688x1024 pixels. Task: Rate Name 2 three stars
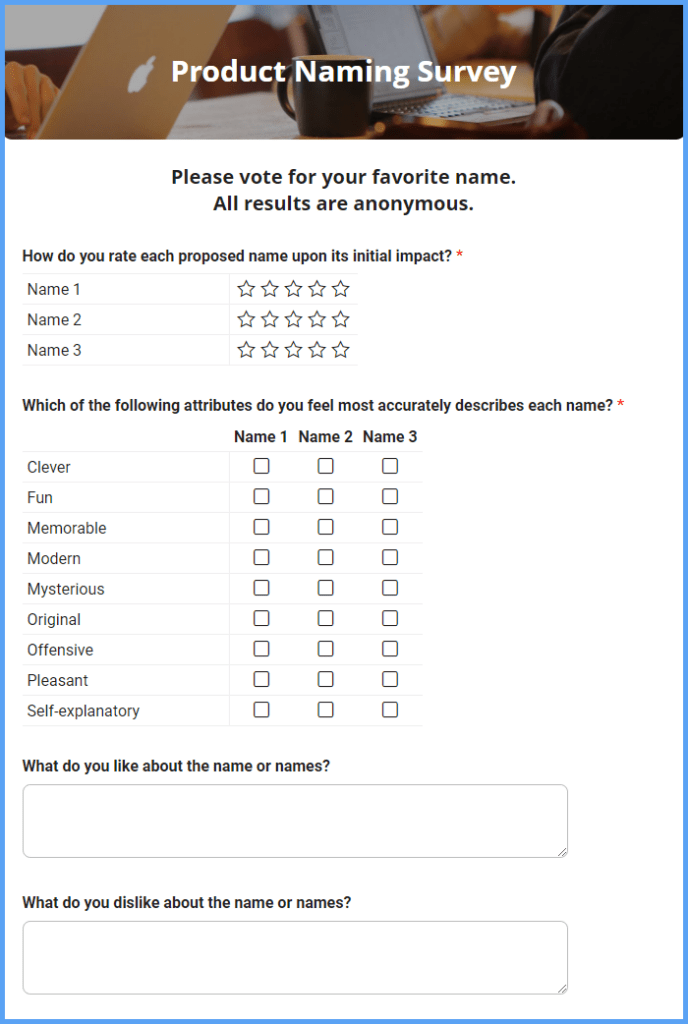[x=293, y=319]
